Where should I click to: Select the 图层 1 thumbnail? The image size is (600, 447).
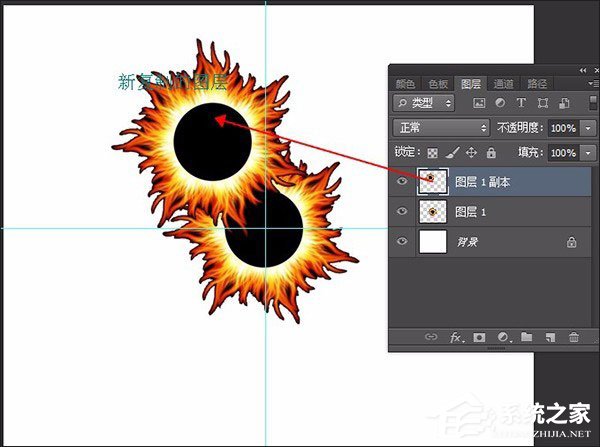pos(433,211)
